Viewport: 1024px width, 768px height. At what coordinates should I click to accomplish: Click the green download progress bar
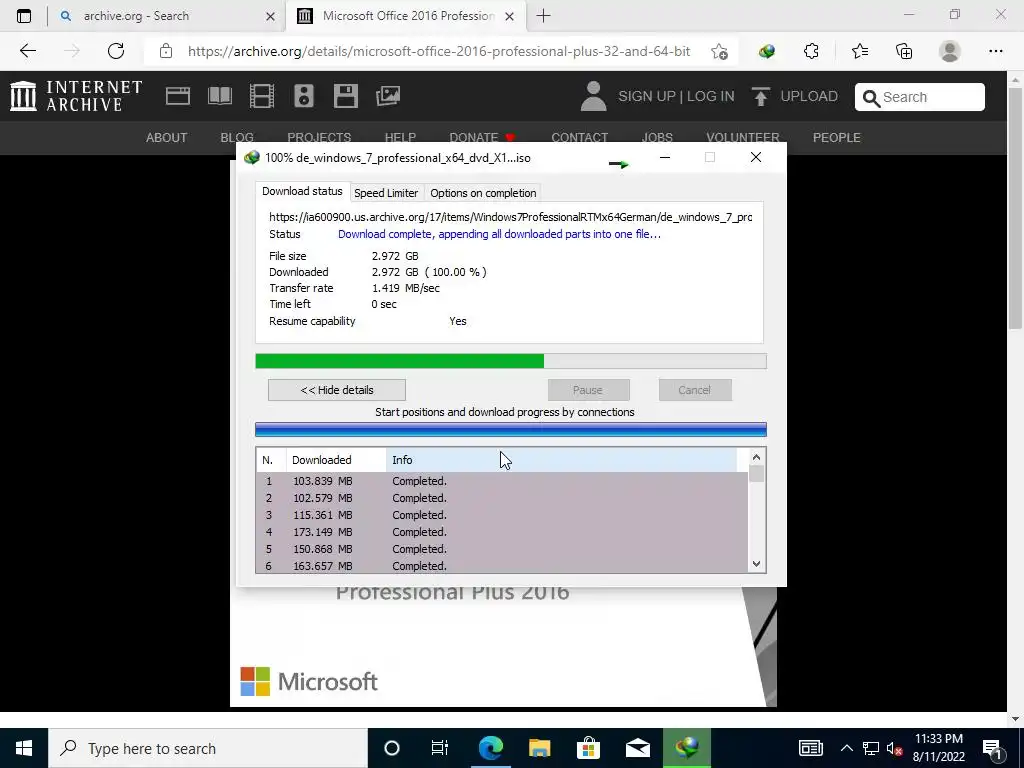click(511, 361)
